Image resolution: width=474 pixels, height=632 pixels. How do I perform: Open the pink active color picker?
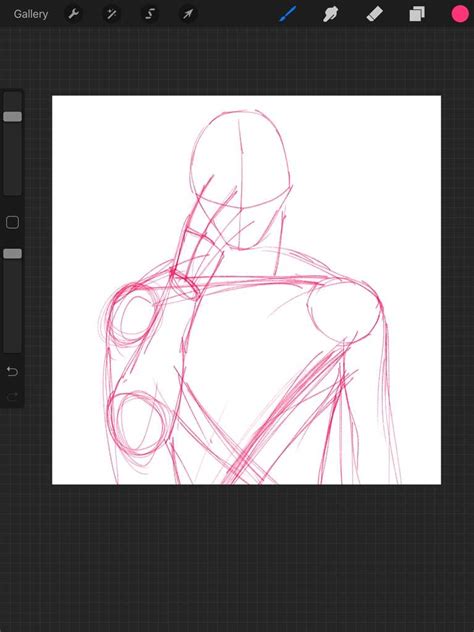[x=460, y=14]
